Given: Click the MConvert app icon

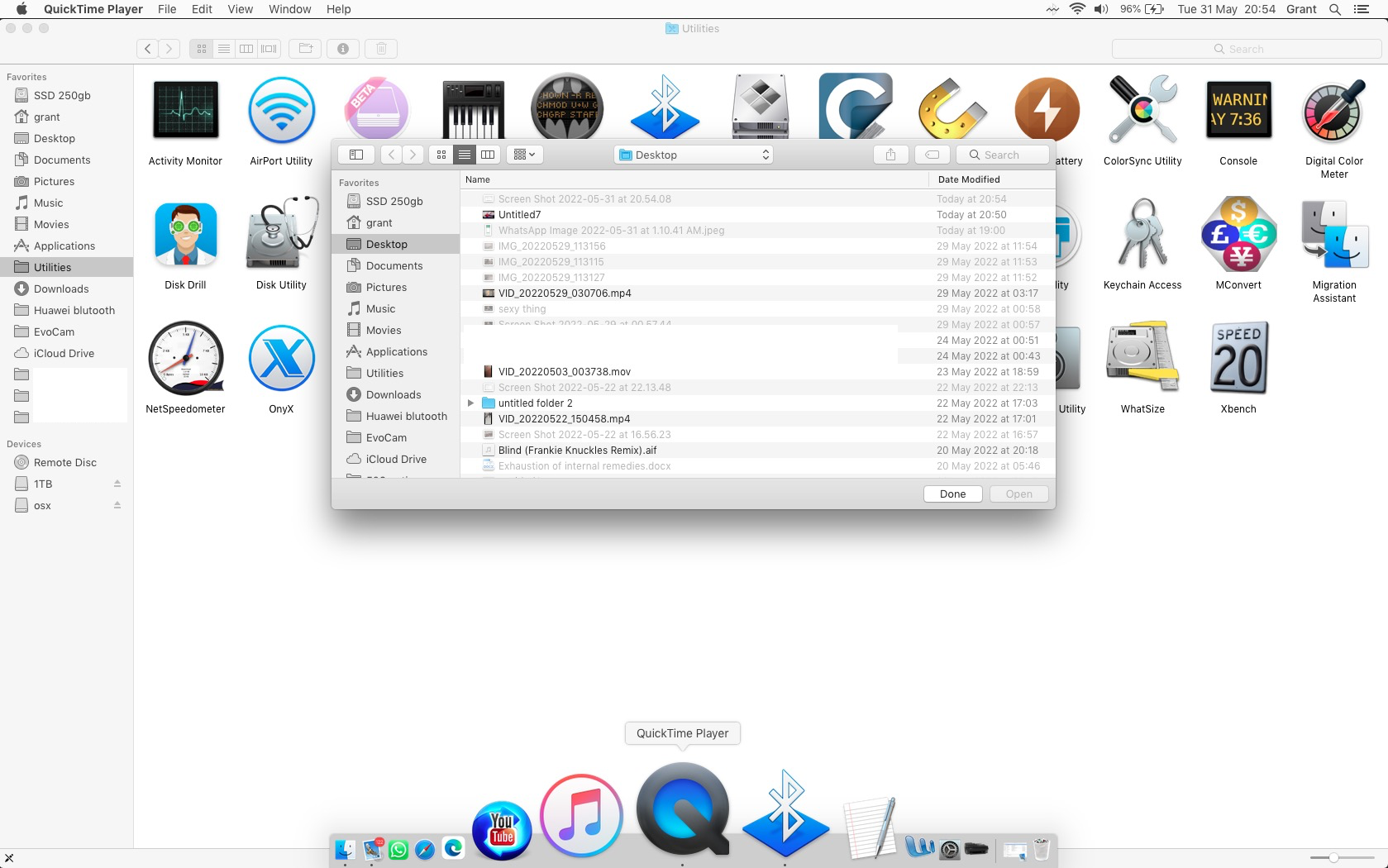Looking at the screenshot, I should [x=1238, y=234].
